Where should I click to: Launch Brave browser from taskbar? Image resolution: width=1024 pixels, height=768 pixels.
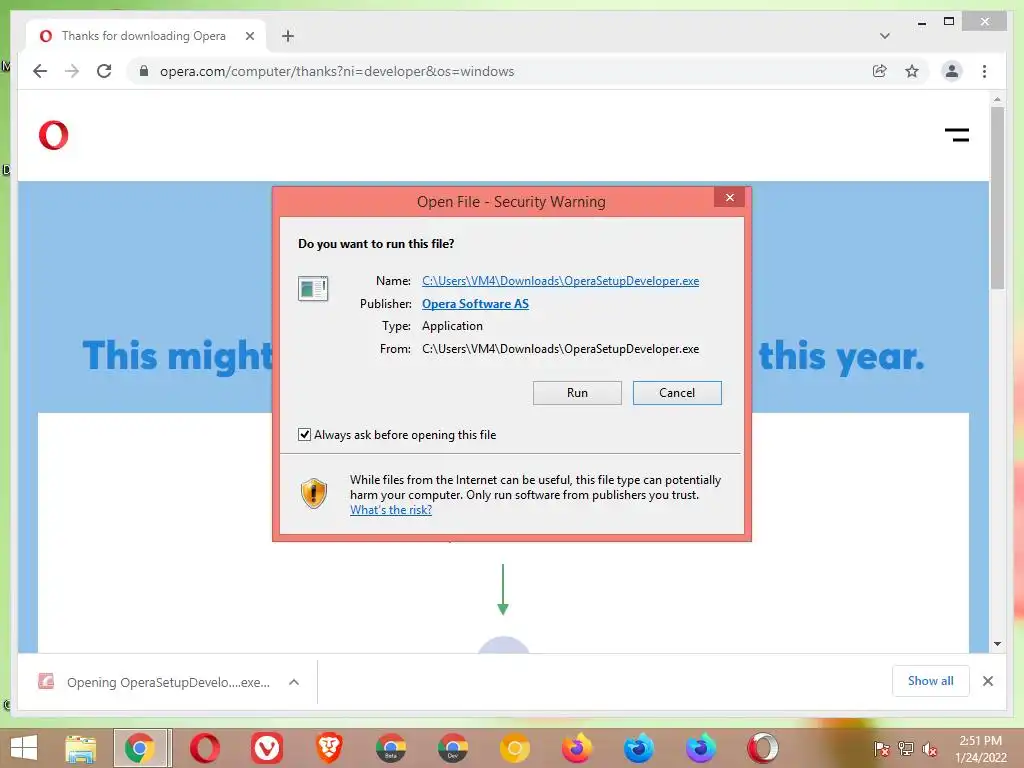click(x=328, y=748)
